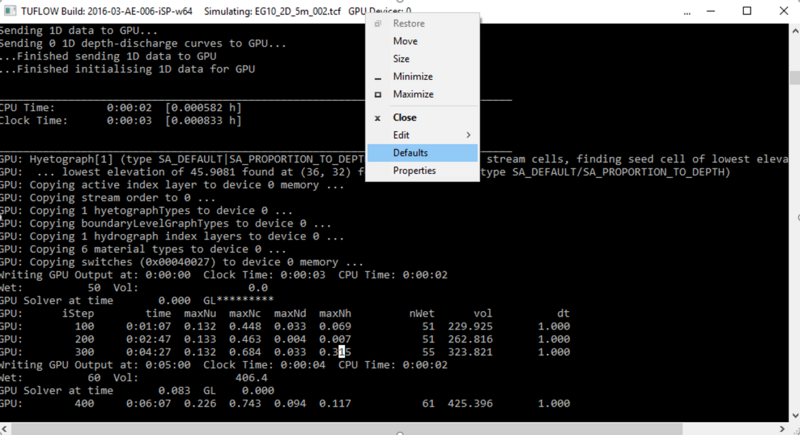Image resolution: width=800 pixels, height=435 pixels.
Task: Maximize the TUFLOW console window
Action: click(747, 11)
